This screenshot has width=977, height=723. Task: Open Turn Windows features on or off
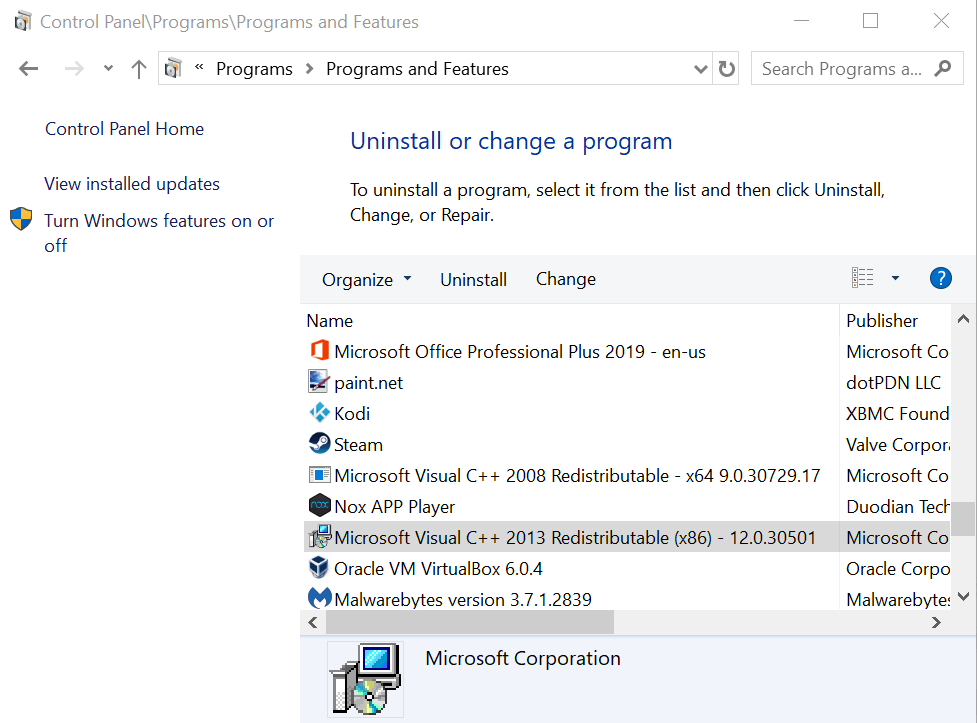click(159, 232)
